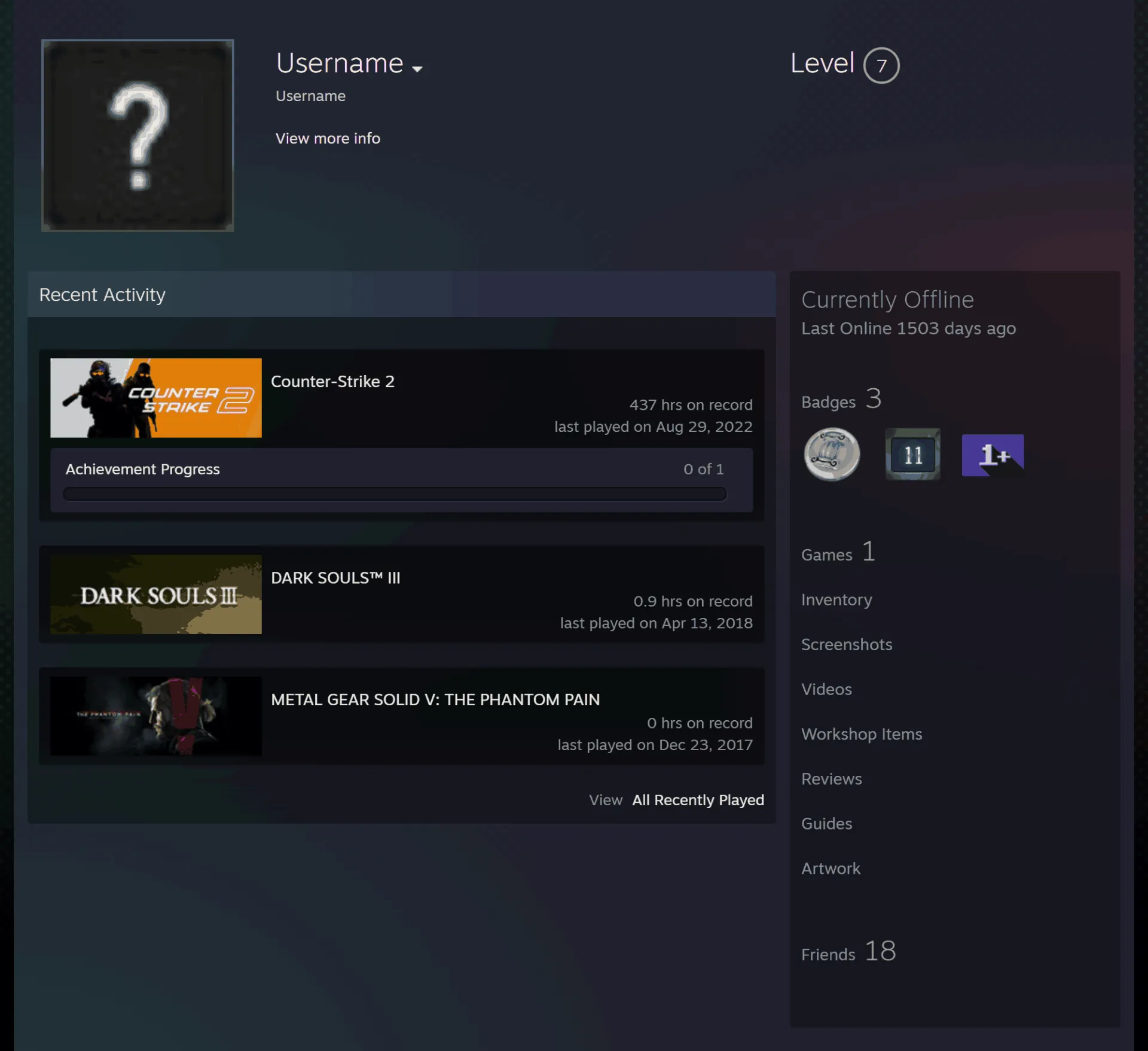View All Recently Played games

click(698, 800)
